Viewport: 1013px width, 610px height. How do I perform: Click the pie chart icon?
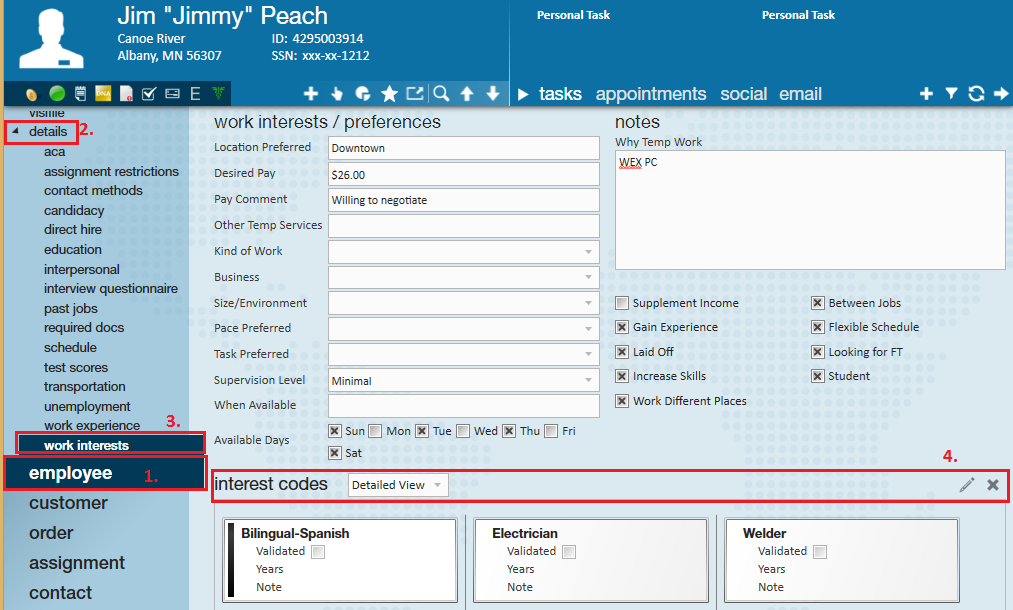362,94
